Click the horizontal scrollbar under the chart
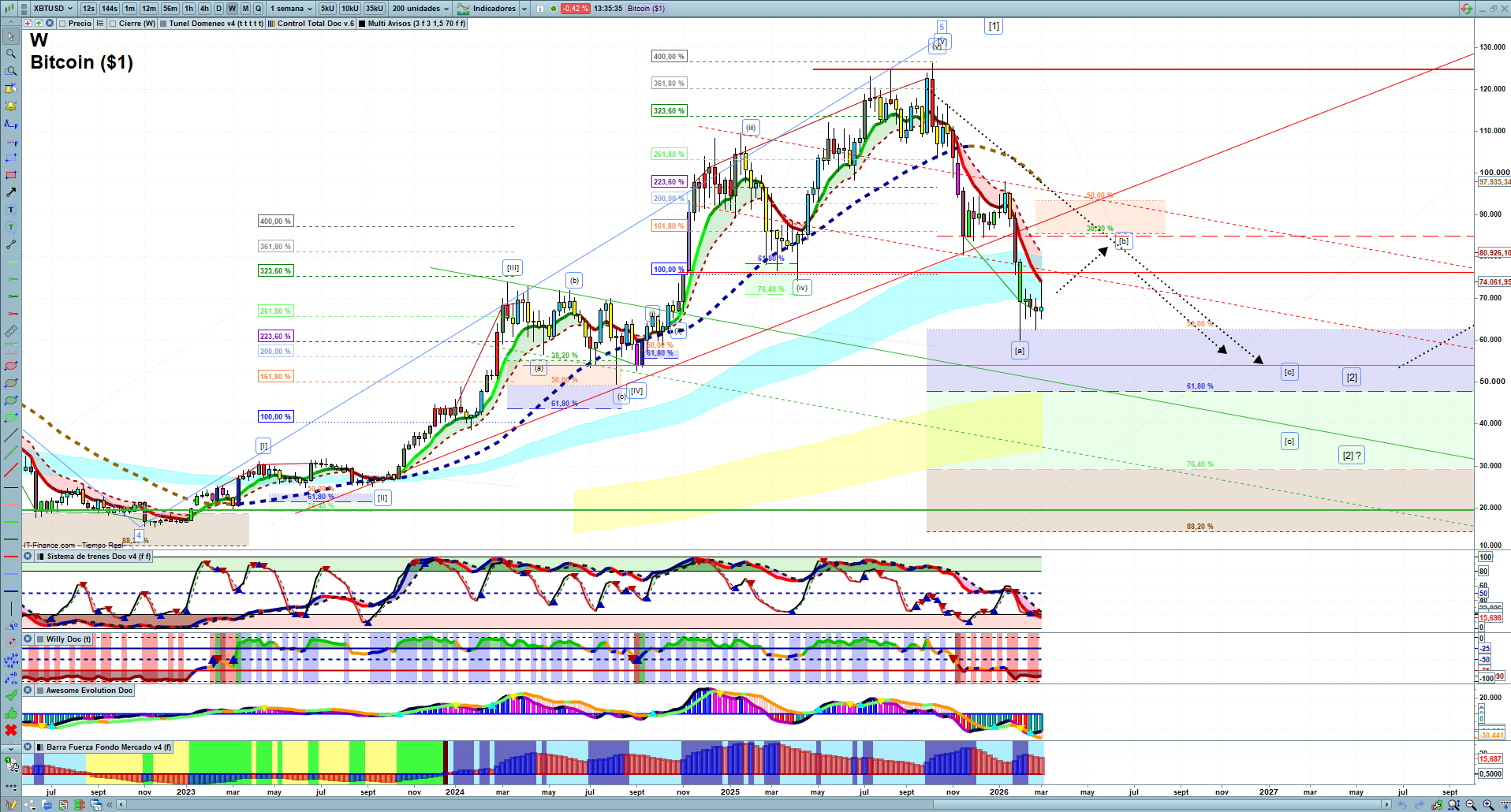The width and height of the screenshot is (1511, 812). 755,805
